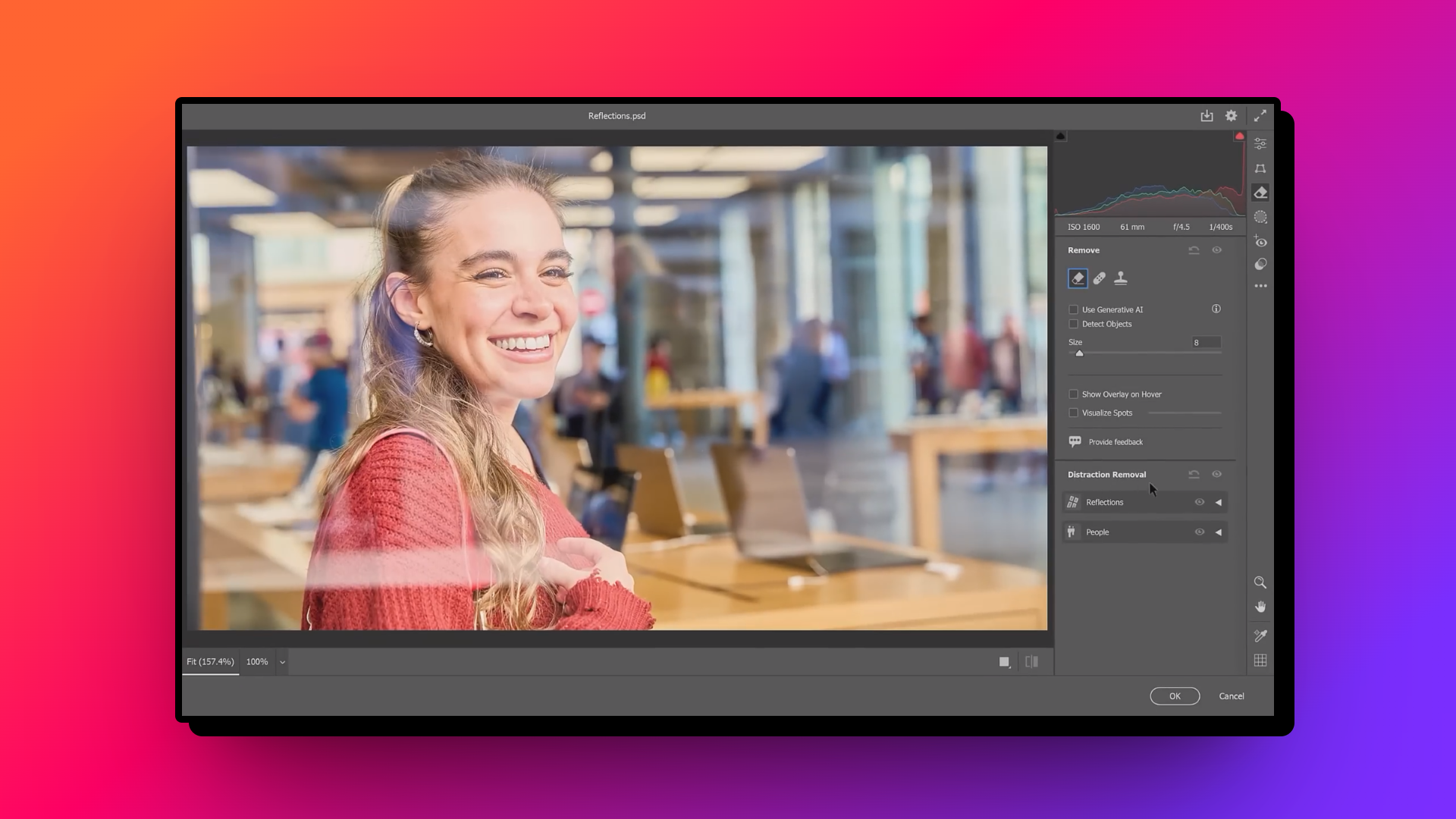This screenshot has width=1456, height=819.
Task: Select the Crop tool
Action: [x=1260, y=168]
